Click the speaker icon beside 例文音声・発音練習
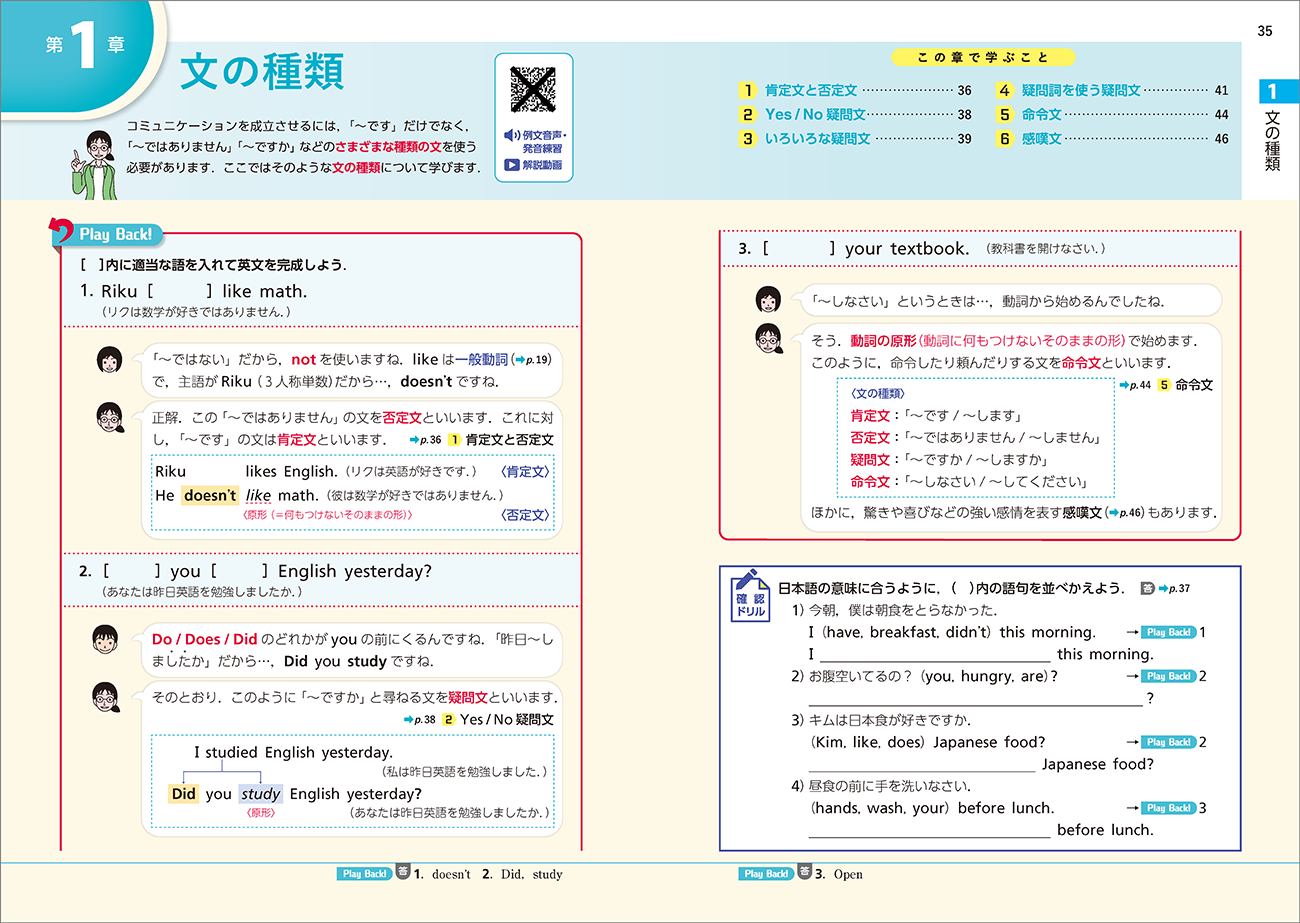The width and height of the screenshot is (1300, 923). pos(511,135)
